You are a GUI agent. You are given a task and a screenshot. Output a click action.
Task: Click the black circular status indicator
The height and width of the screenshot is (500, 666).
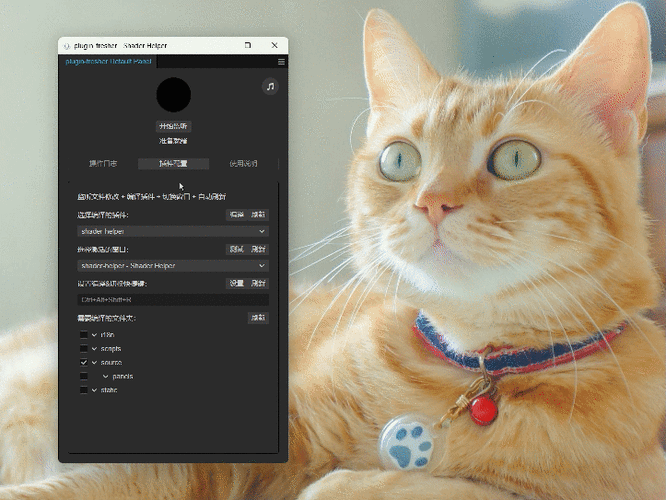coord(174,95)
